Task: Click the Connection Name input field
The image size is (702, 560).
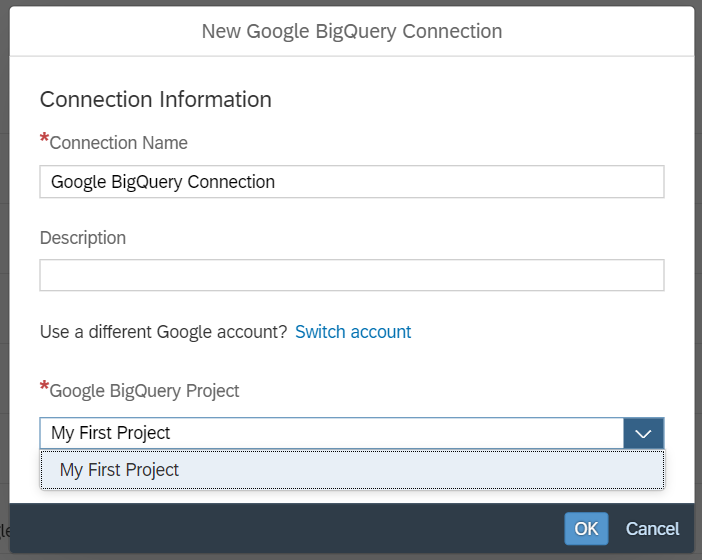Action: coord(352,182)
